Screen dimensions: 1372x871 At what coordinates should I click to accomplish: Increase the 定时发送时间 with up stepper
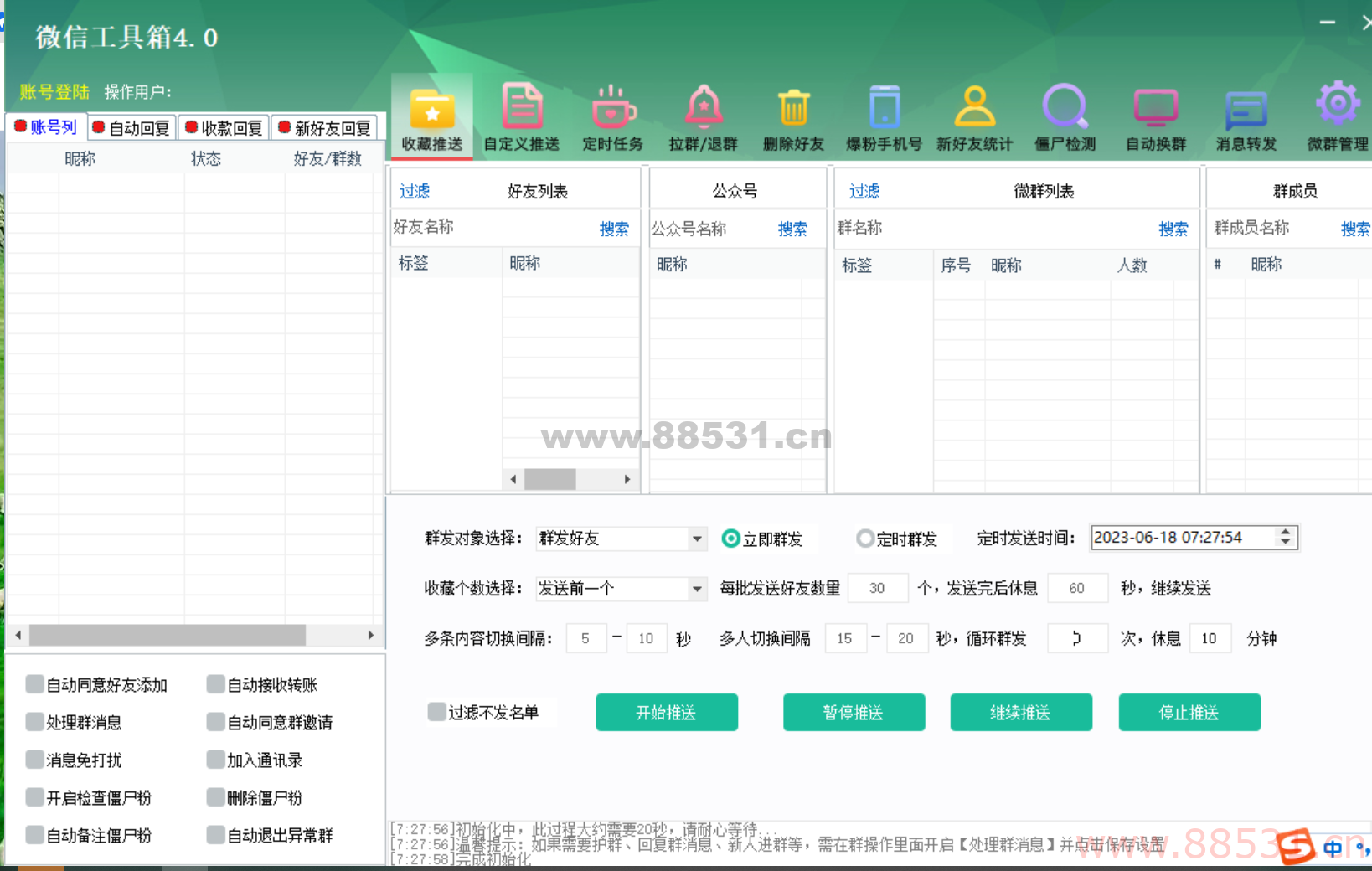(1286, 532)
